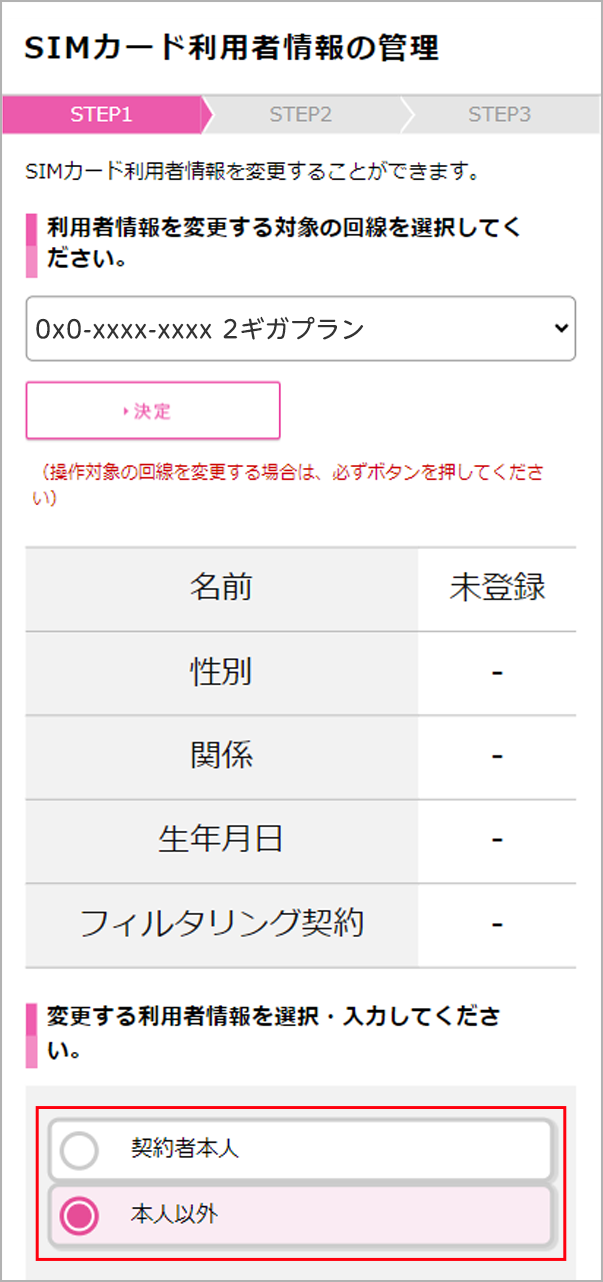Go to the STEP2 tab
Screen dimensions: 603x1282
click(x=300, y=115)
